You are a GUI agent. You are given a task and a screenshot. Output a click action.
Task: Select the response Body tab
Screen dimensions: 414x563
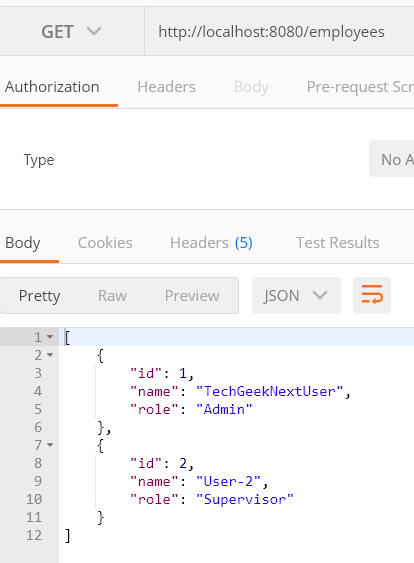[23, 243]
